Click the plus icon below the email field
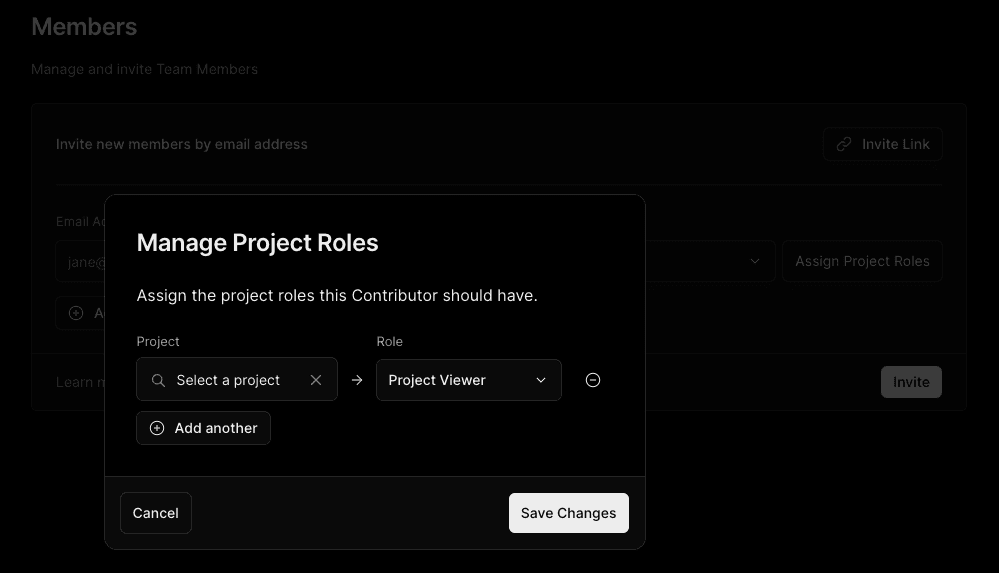This screenshot has height=573, width=999. (76, 313)
